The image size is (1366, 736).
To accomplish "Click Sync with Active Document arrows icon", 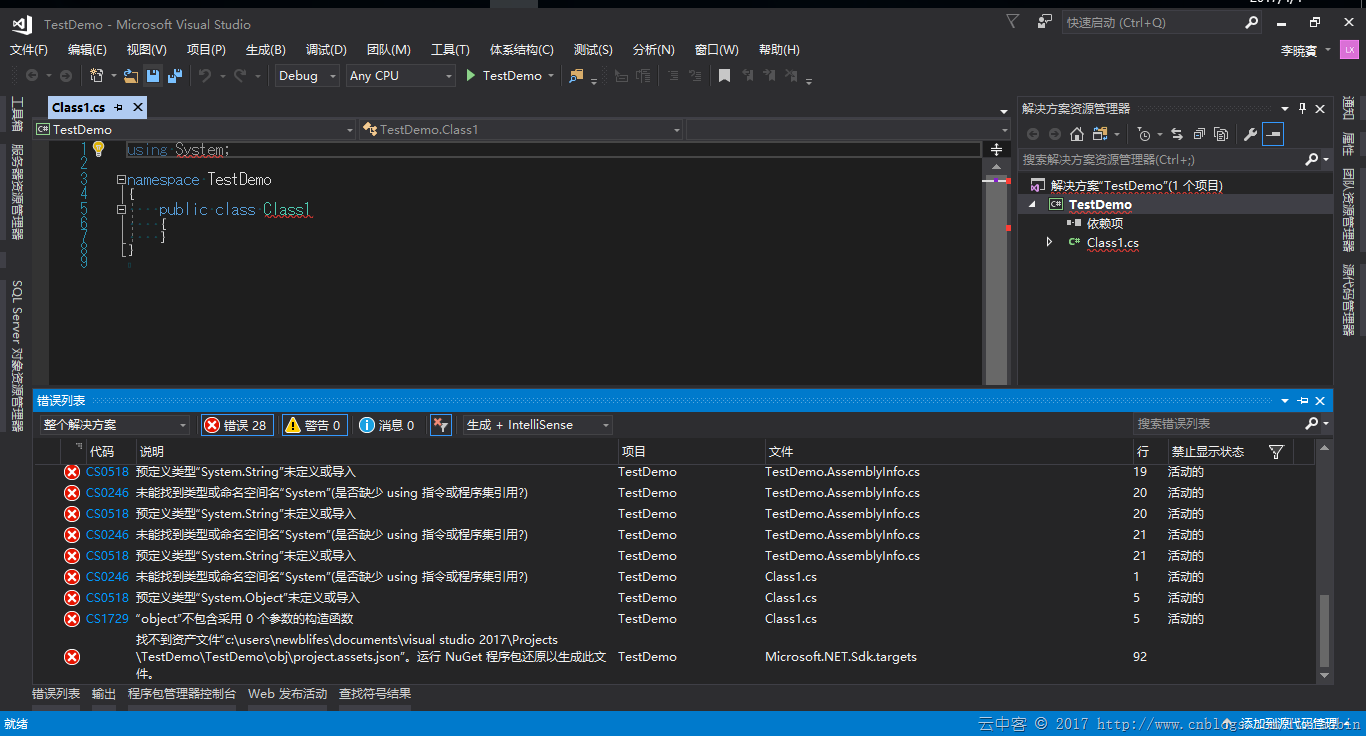I will pyautogui.click(x=1177, y=134).
